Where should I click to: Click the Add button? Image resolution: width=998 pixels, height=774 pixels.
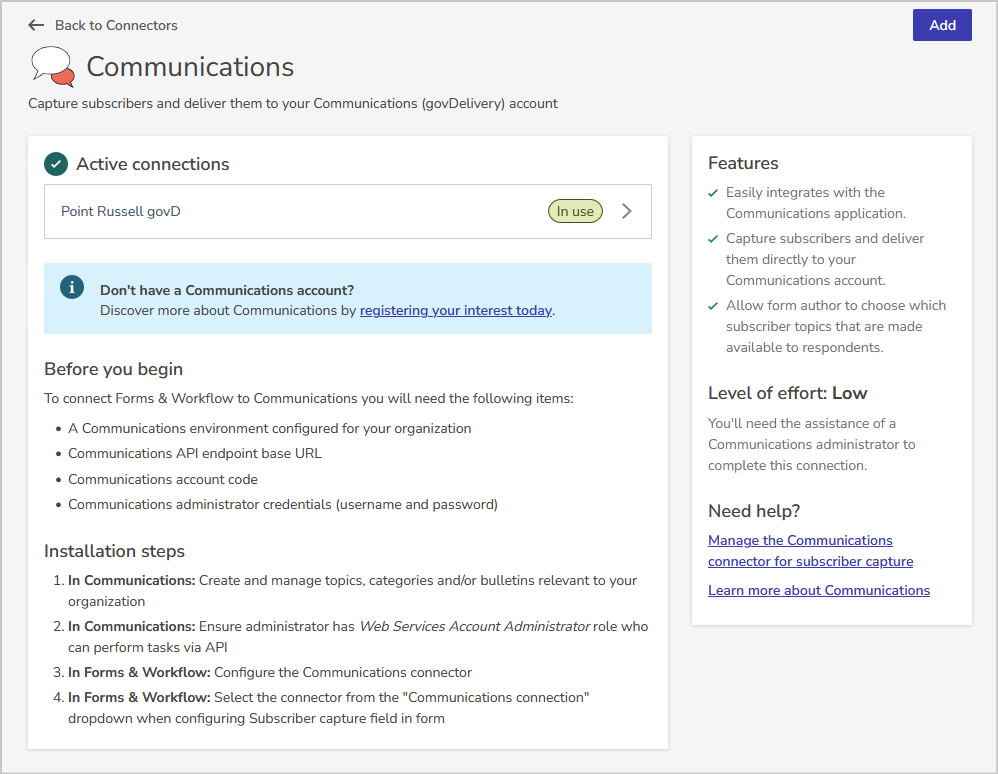tap(942, 25)
